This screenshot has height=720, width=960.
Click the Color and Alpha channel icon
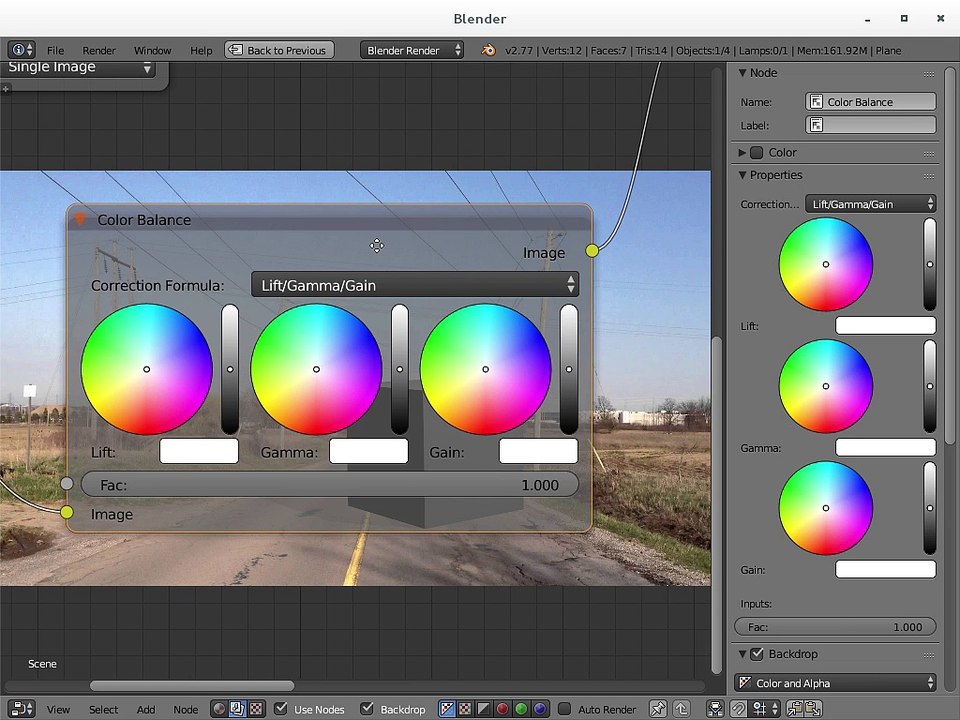click(745, 683)
